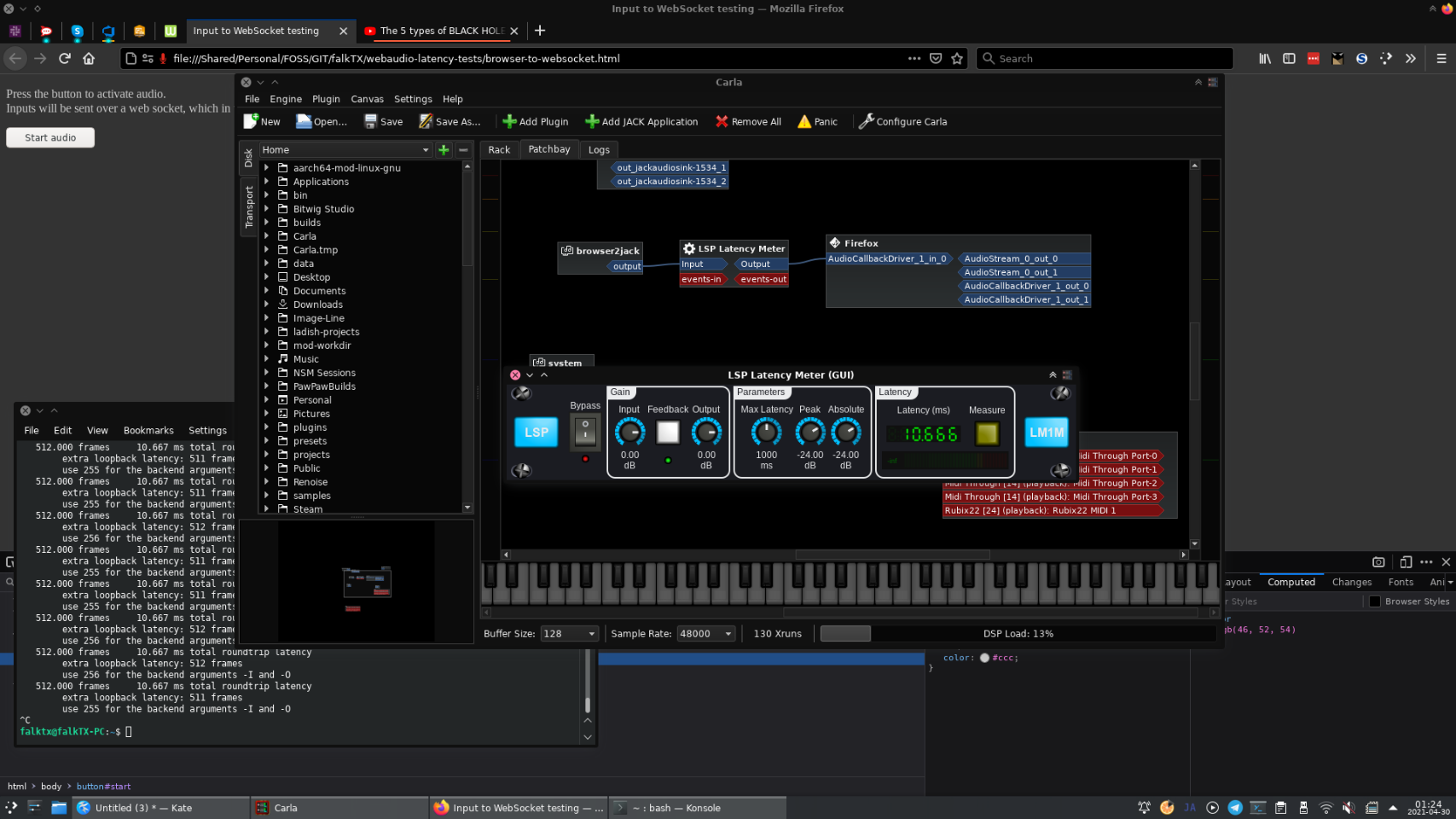
Task: Click button#start in devtools breadcrumb
Action: click(x=103, y=786)
